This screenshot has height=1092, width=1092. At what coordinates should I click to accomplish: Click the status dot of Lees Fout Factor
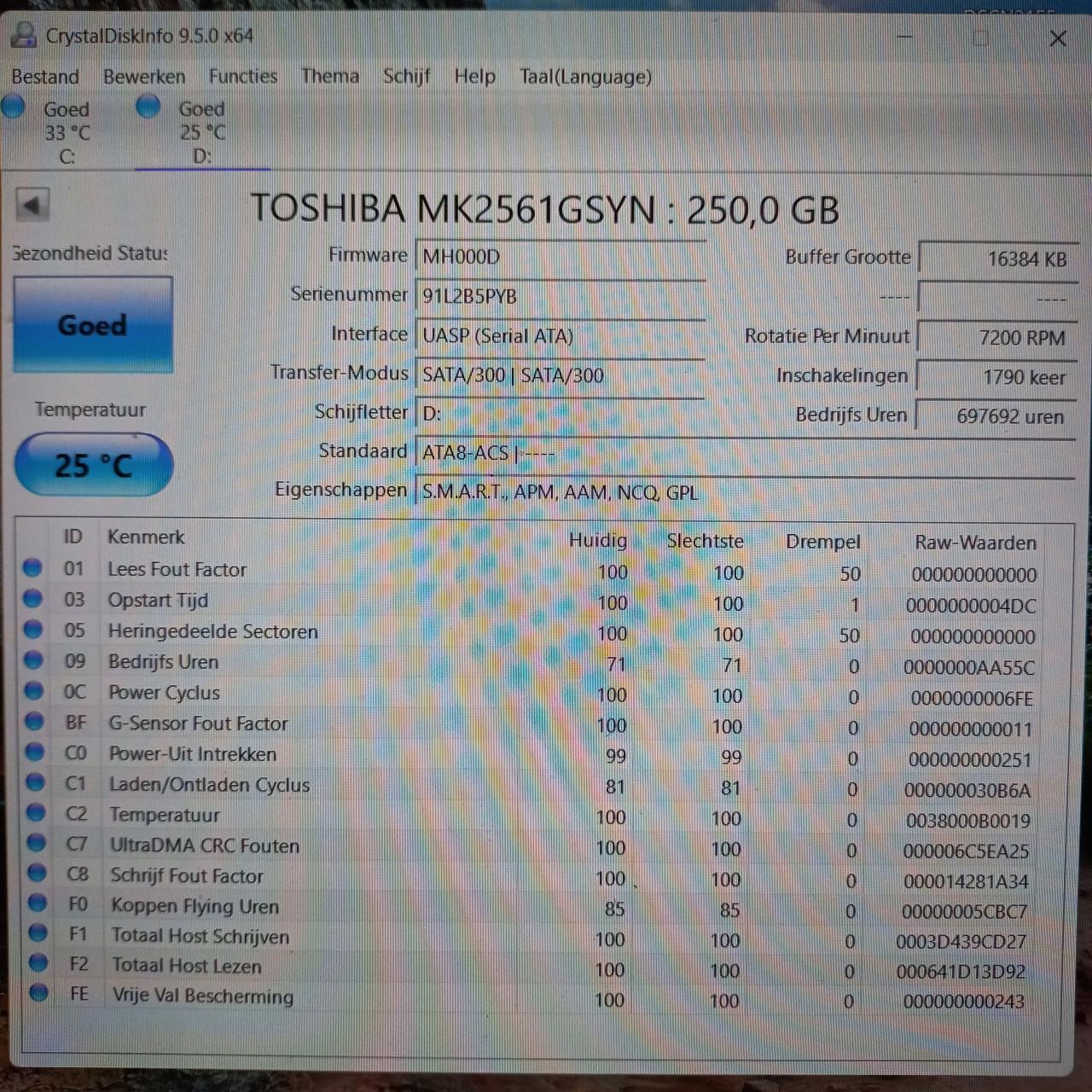point(32,567)
